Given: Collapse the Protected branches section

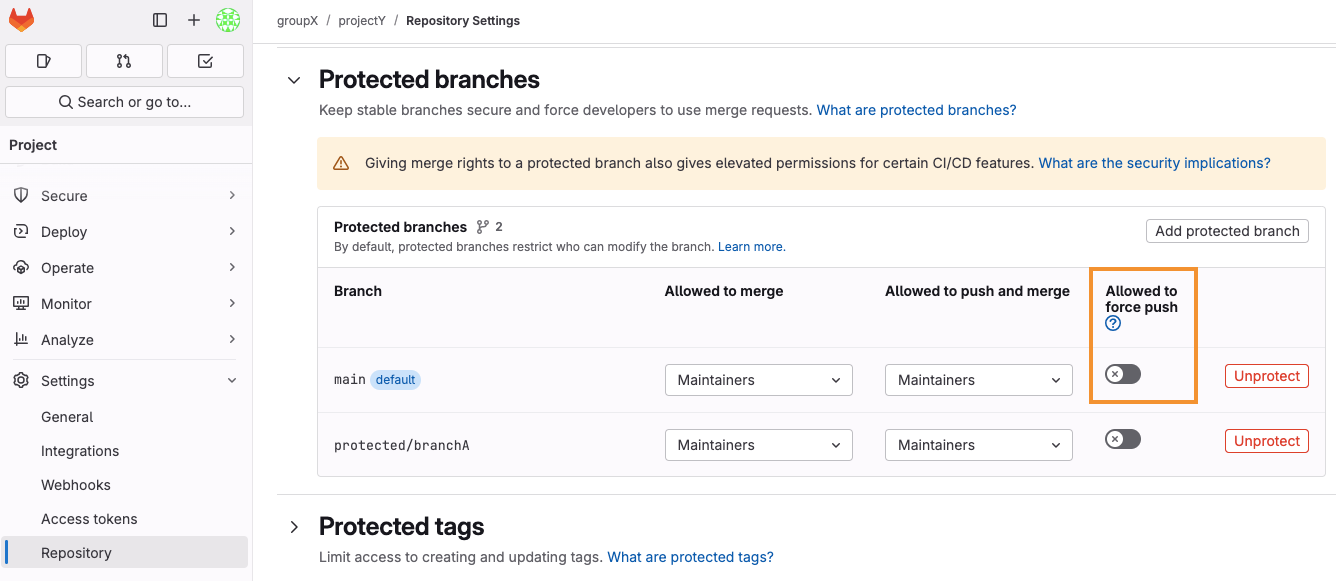Looking at the screenshot, I should pyautogui.click(x=294, y=80).
